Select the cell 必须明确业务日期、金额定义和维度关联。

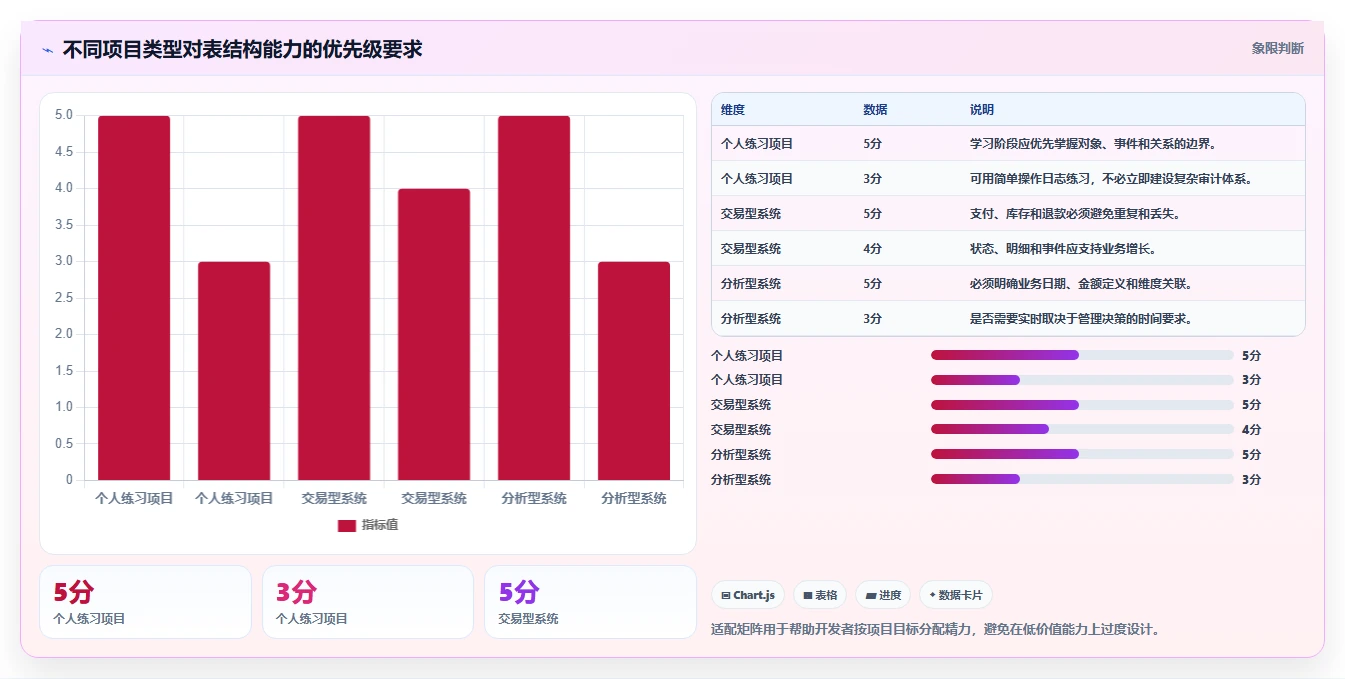1081,284
